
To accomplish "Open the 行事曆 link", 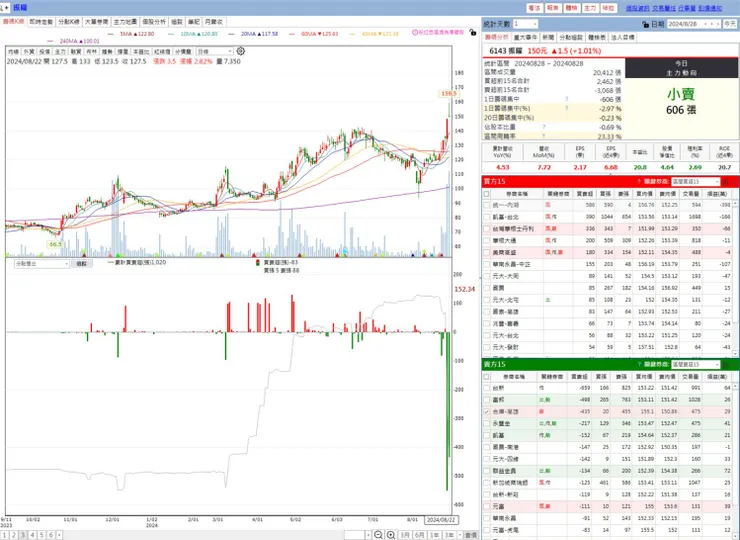I will (x=687, y=8).
